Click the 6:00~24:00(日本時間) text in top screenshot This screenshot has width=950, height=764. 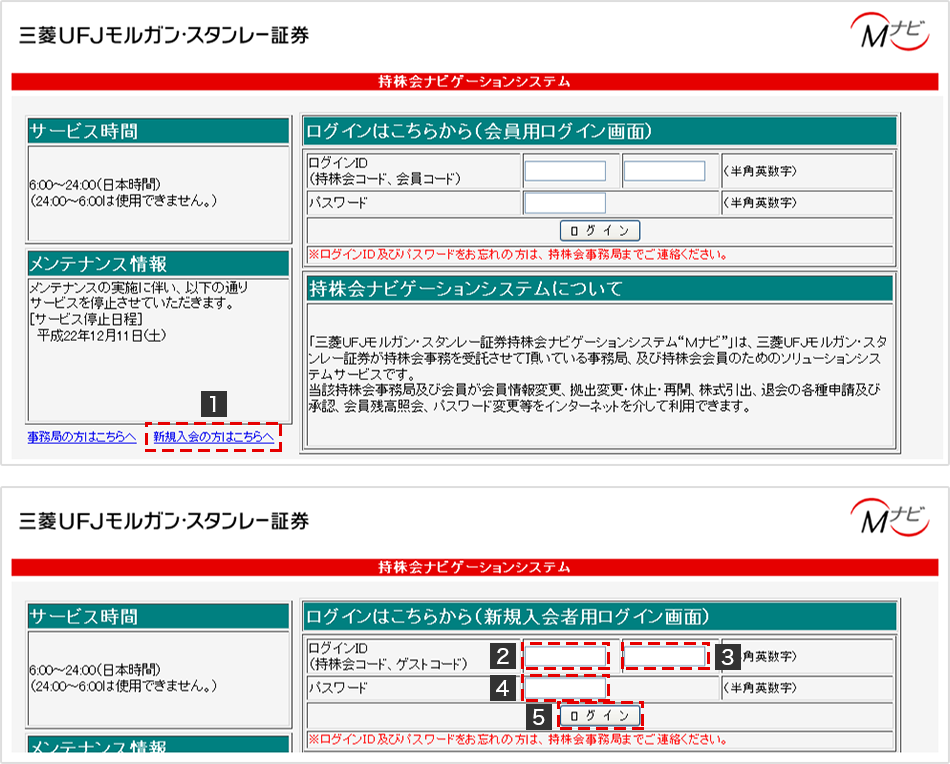pyautogui.click(x=95, y=184)
